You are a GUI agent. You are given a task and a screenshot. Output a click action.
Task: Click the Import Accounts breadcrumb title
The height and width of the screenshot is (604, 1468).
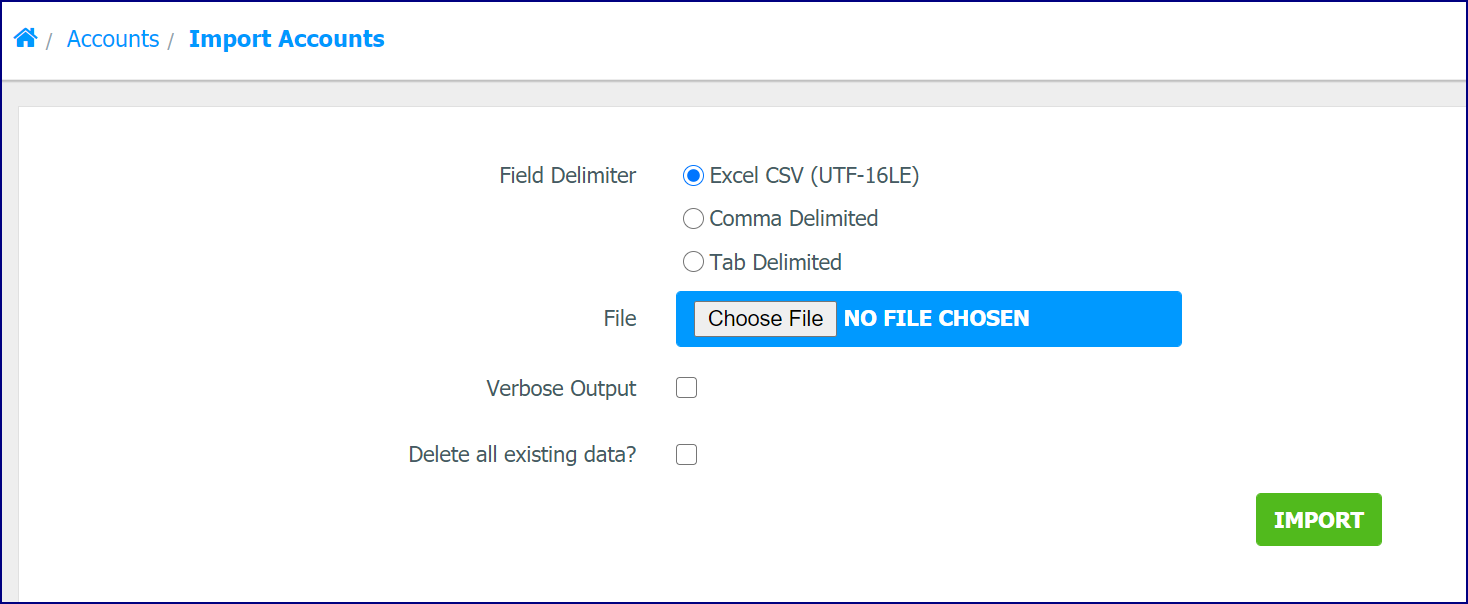point(287,39)
